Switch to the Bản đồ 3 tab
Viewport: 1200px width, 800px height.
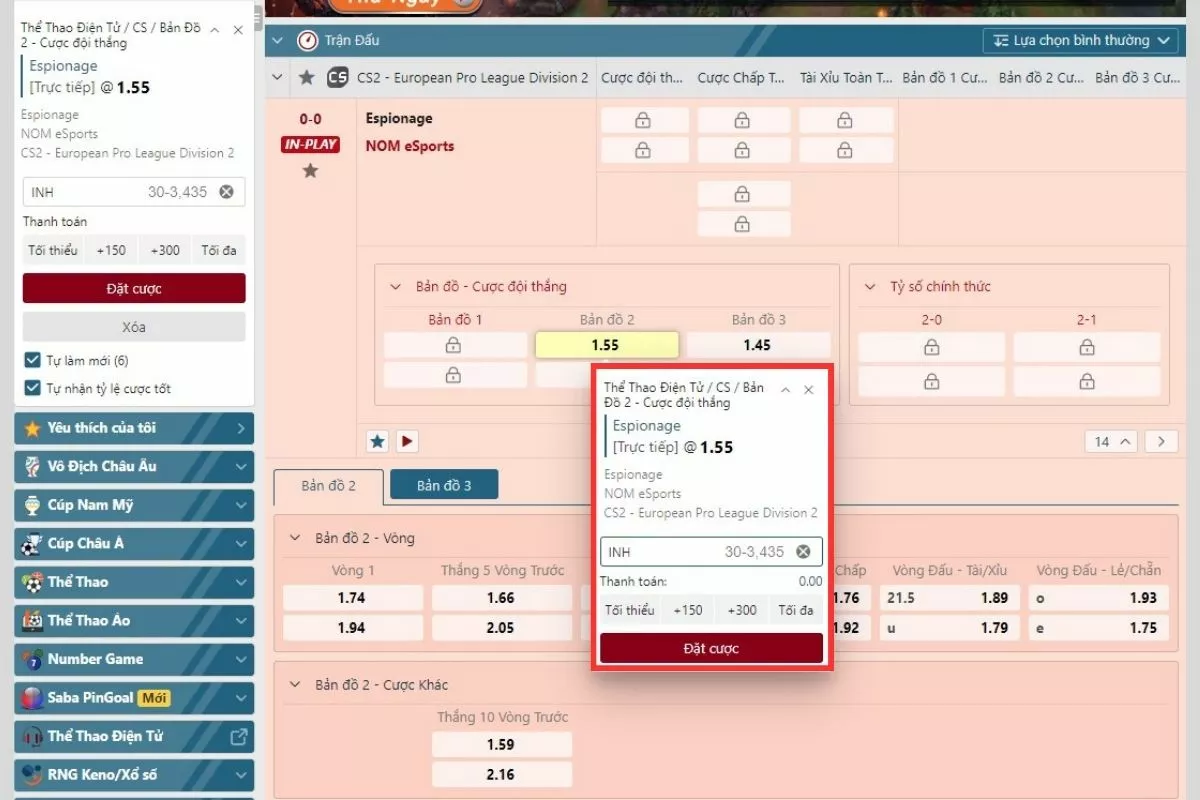444,485
